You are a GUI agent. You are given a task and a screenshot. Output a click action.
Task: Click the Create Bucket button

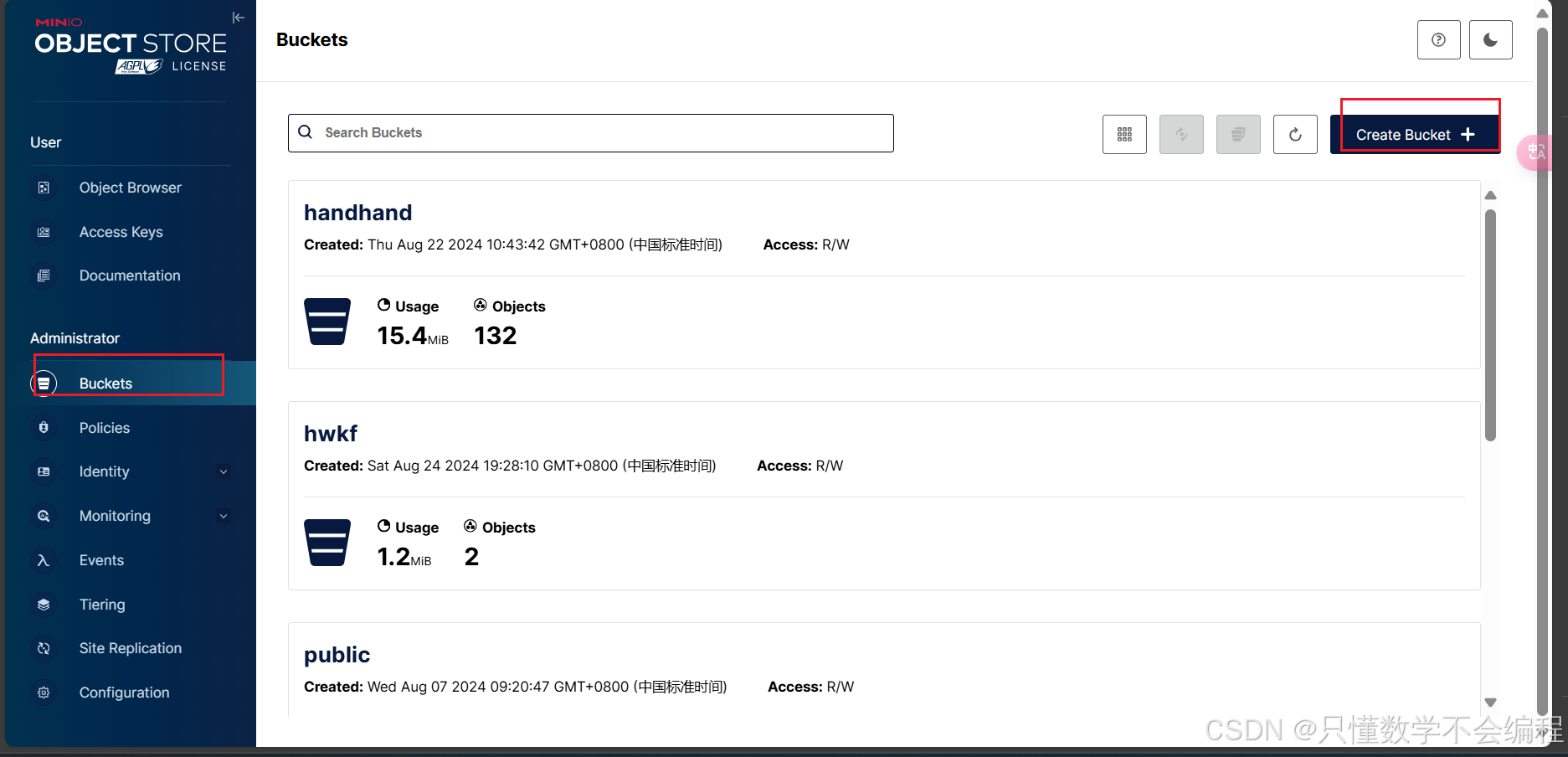click(x=1415, y=134)
